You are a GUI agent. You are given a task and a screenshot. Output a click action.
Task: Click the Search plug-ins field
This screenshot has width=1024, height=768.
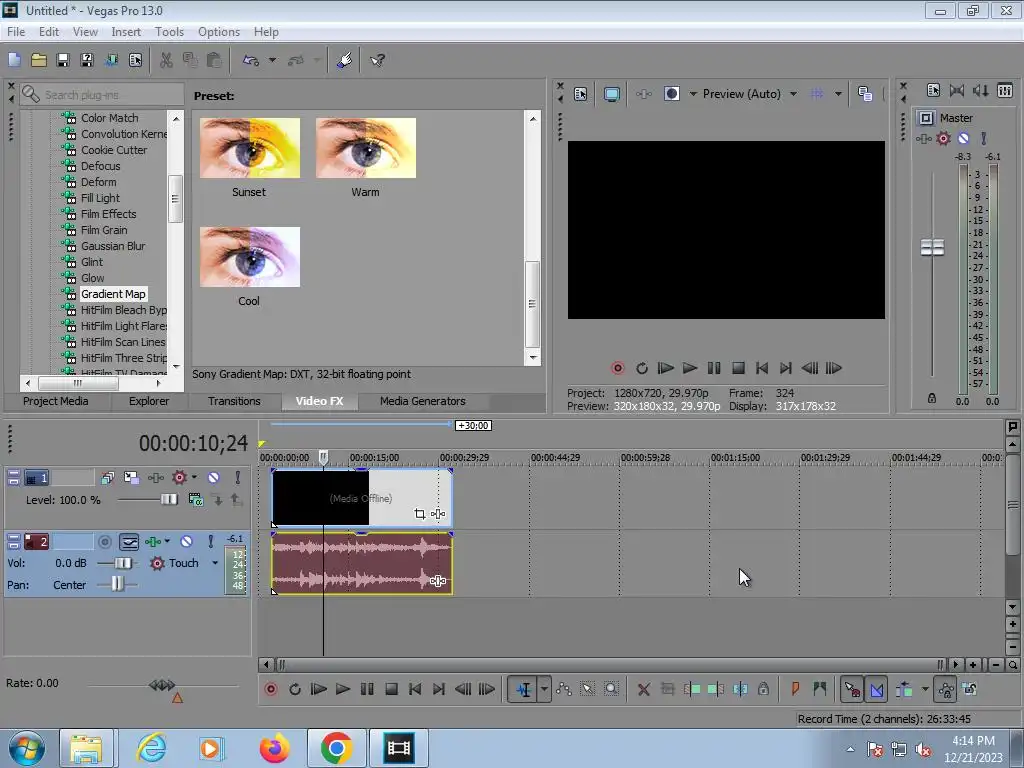pyautogui.click(x=102, y=95)
